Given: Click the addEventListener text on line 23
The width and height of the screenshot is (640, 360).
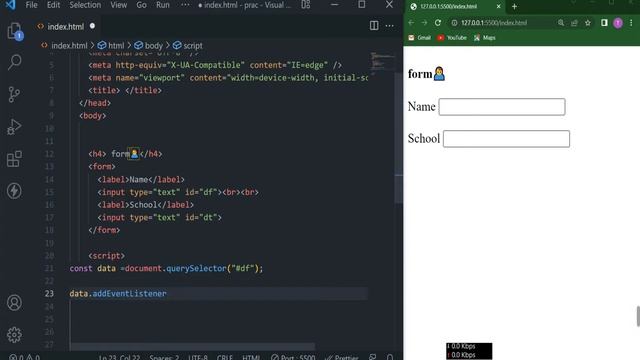Looking at the screenshot, I should point(129,293).
